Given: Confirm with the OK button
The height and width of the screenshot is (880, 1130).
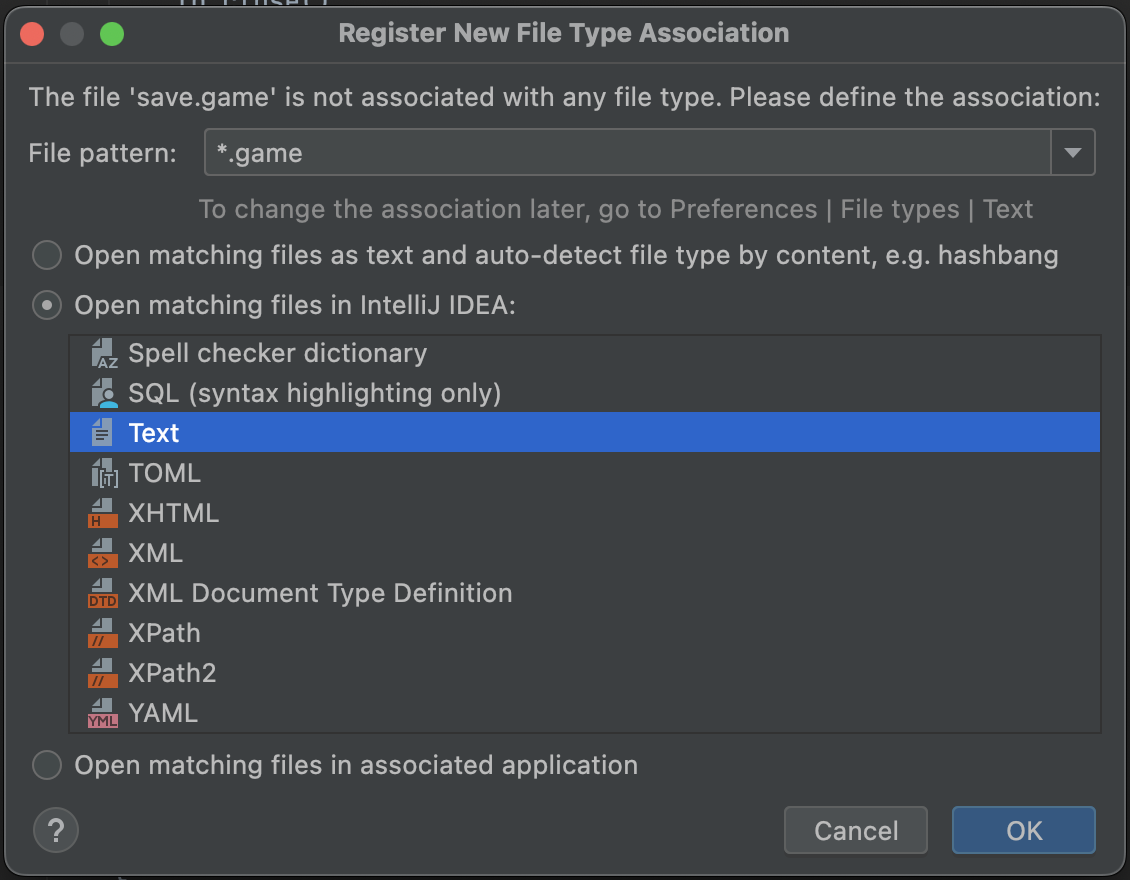Looking at the screenshot, I should pos(1024,830).
